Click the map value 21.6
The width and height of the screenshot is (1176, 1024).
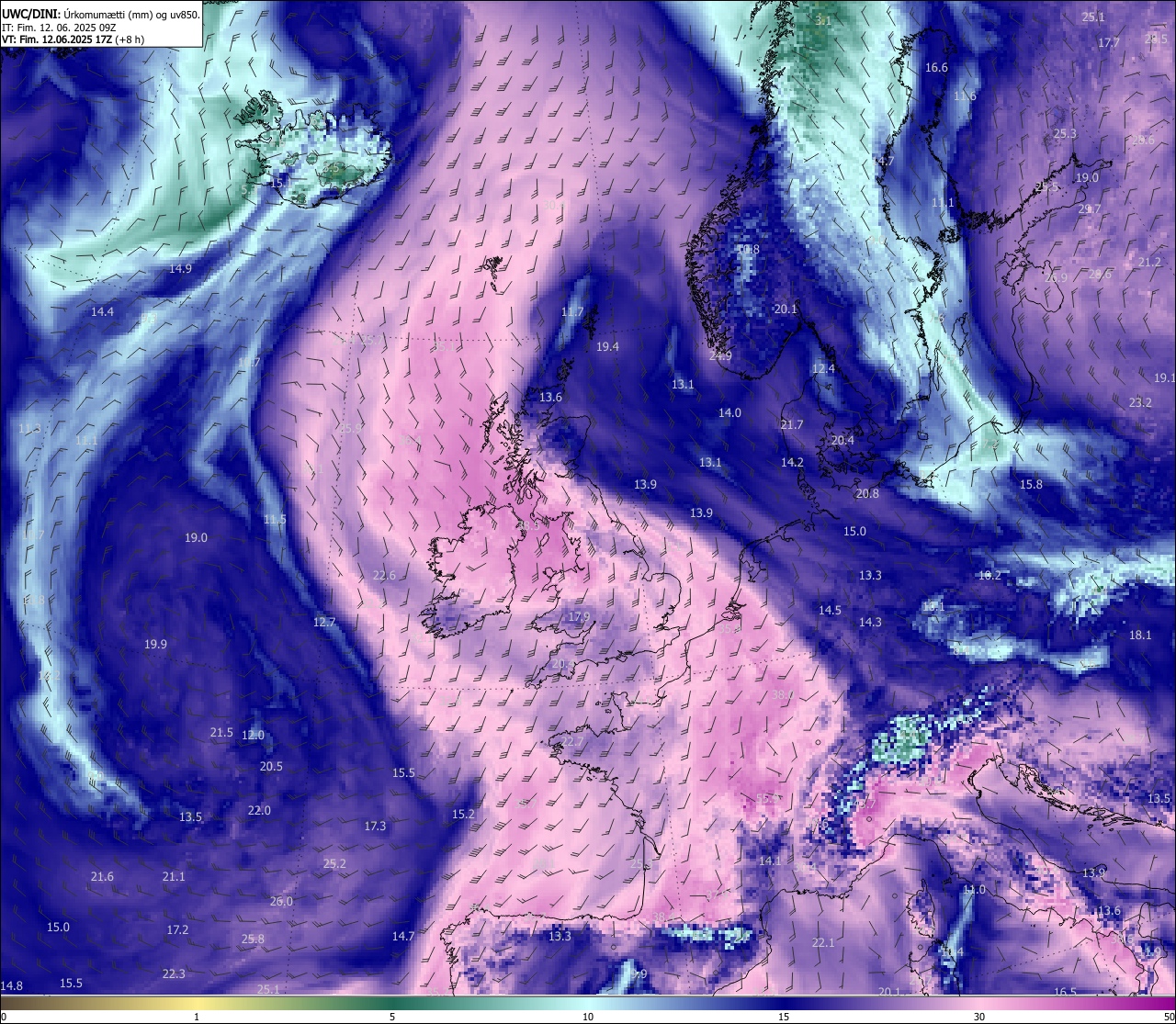[x=102, y=877]
